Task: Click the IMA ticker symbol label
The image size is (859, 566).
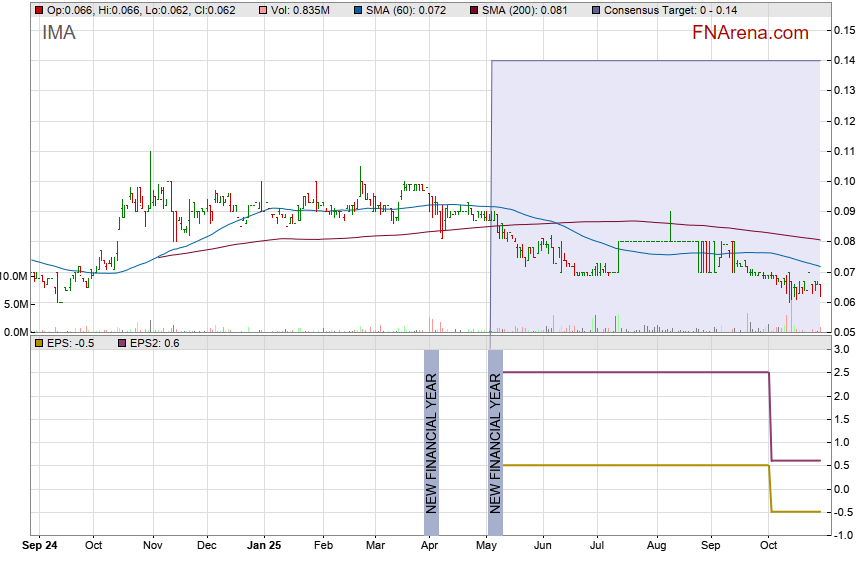Action: (x=58, y=33)
